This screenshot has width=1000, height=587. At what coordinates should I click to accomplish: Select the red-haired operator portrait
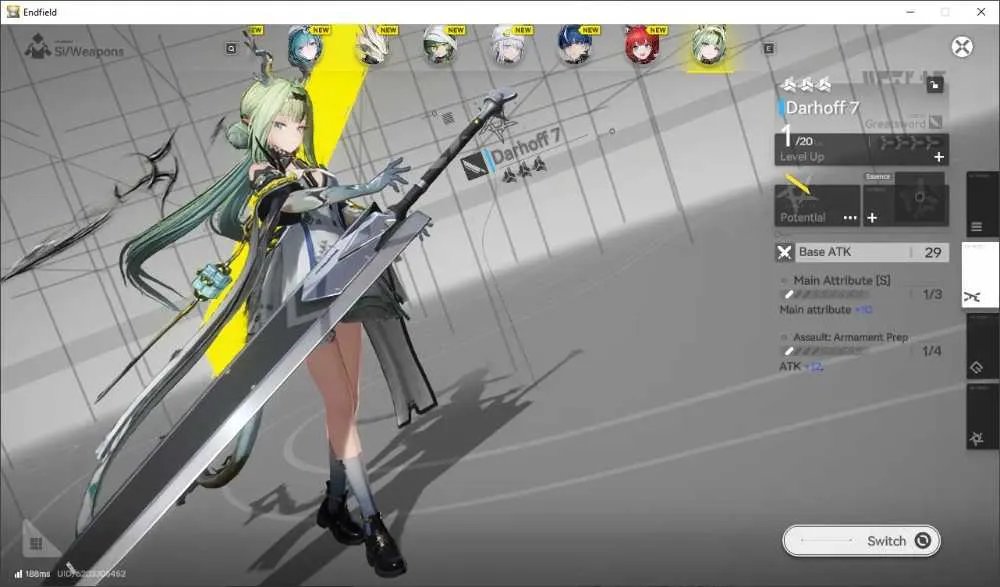pyautogui.click(x=642, y=46)
